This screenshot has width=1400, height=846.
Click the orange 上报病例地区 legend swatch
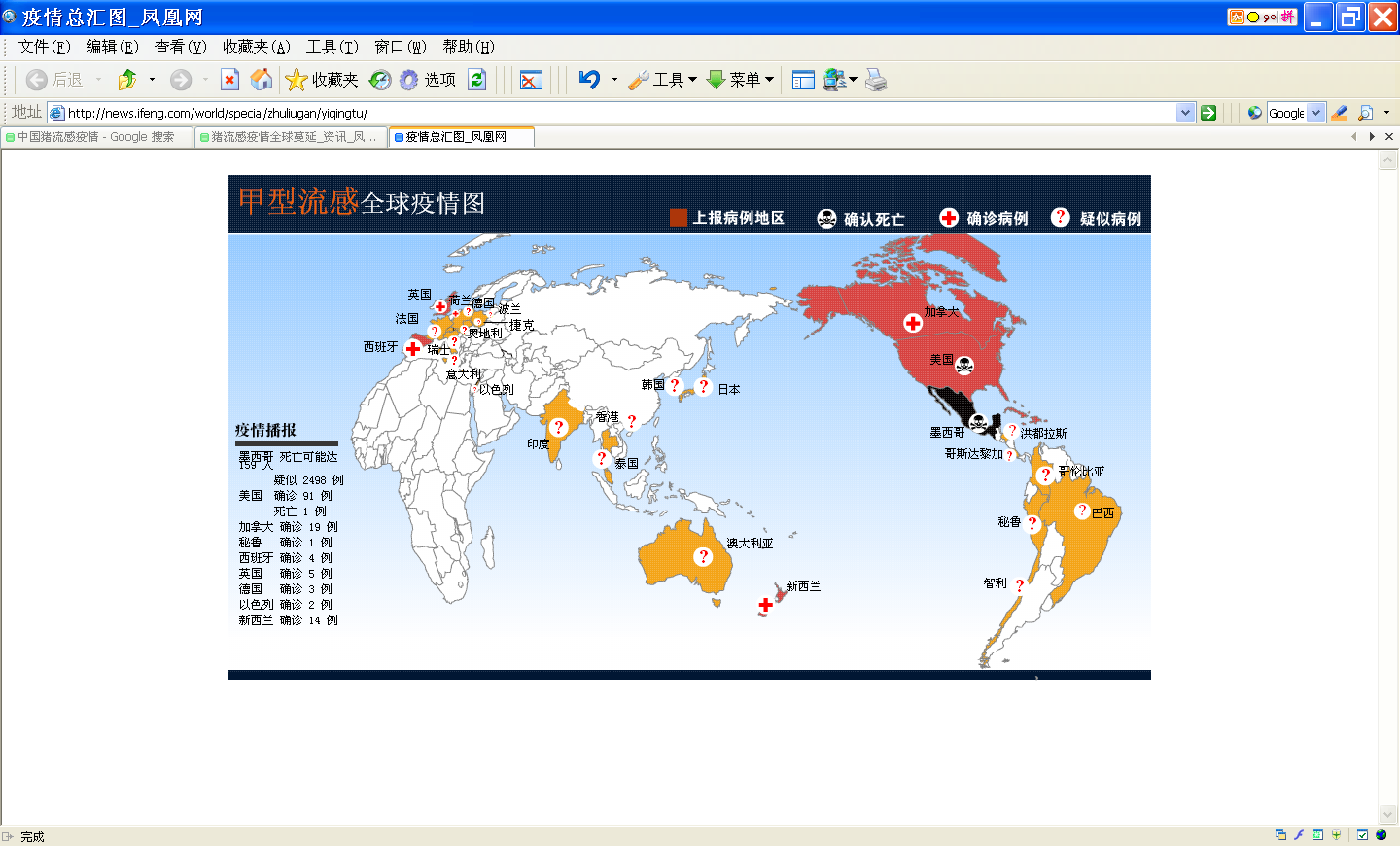point(679,218)
